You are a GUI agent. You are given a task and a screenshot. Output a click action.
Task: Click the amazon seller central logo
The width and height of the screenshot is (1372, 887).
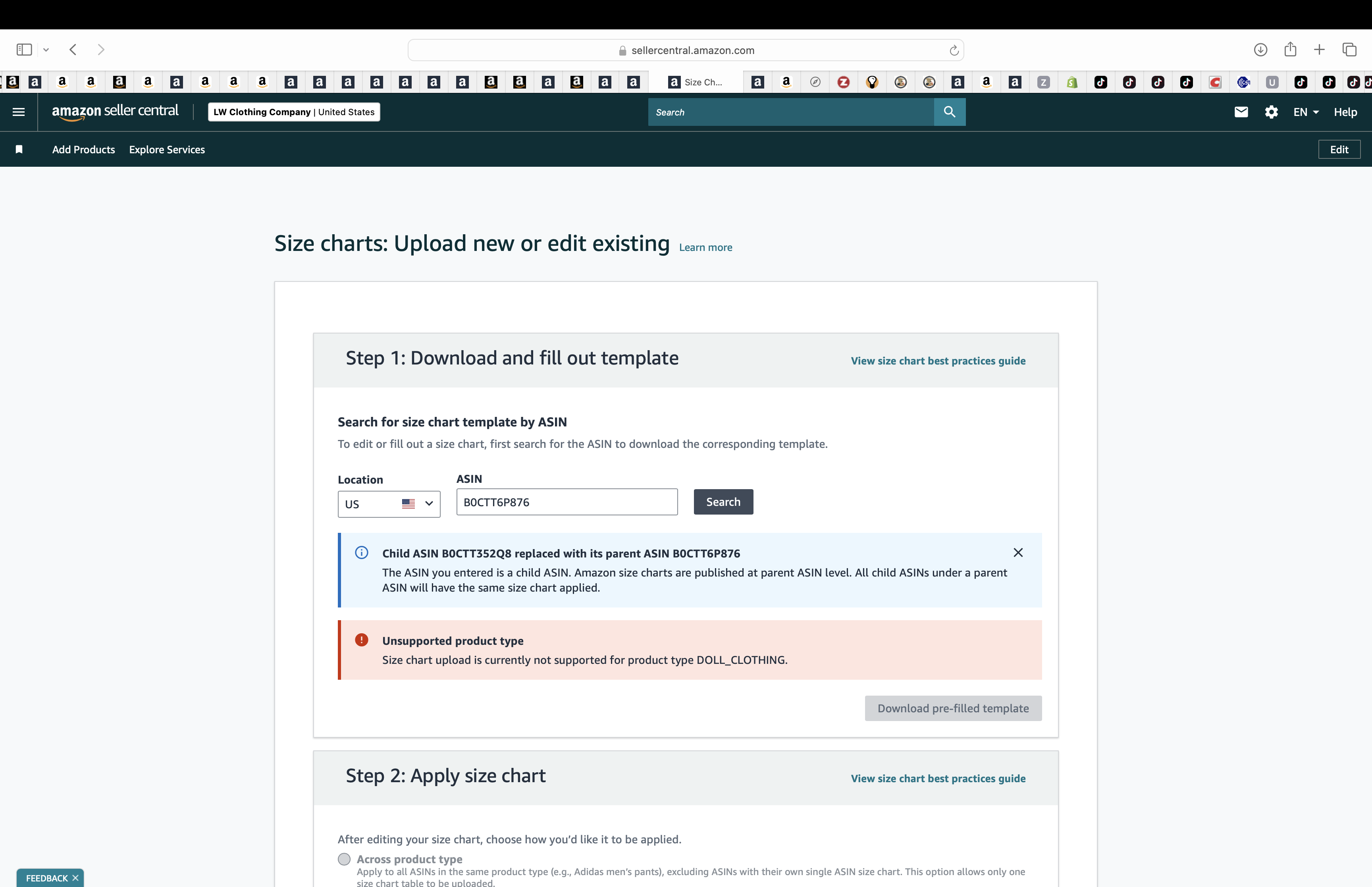[x=115, y=112]
